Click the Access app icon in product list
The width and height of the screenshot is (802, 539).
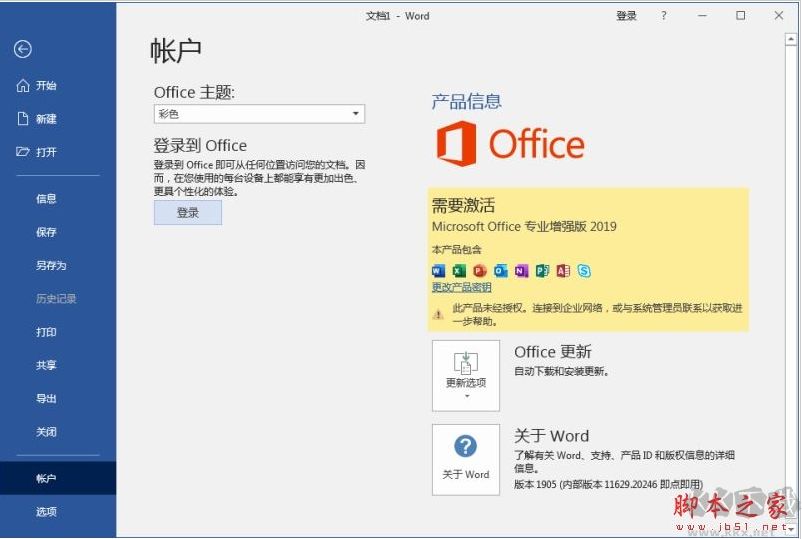[x=563, y=271]
